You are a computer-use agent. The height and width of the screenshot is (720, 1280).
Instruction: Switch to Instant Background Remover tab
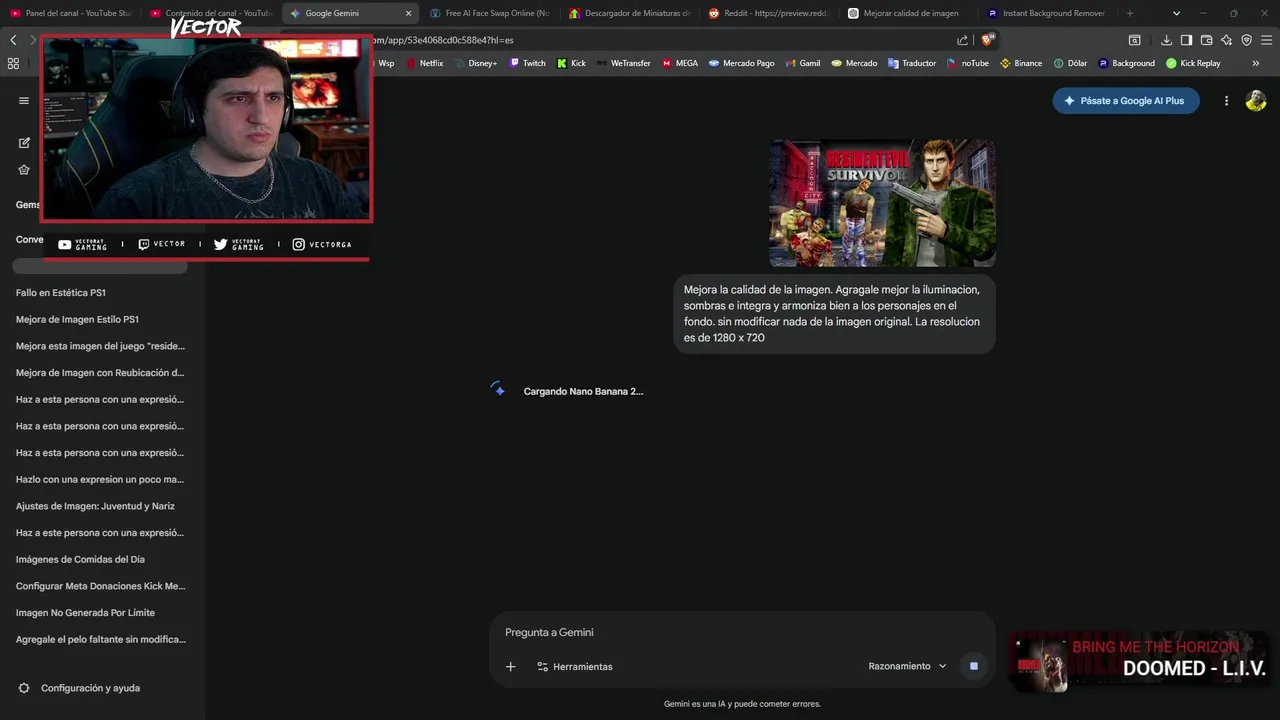1048,13
